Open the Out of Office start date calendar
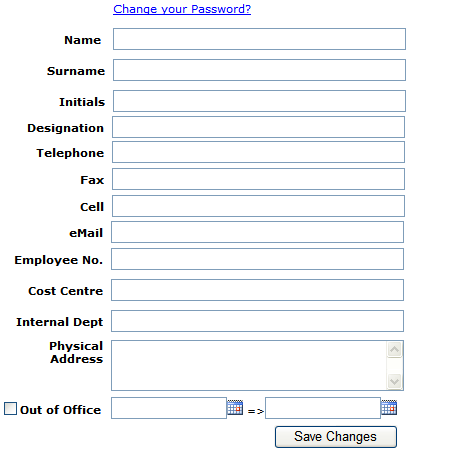The height and width of the screenshot is (449, 468). coord(235,407)
